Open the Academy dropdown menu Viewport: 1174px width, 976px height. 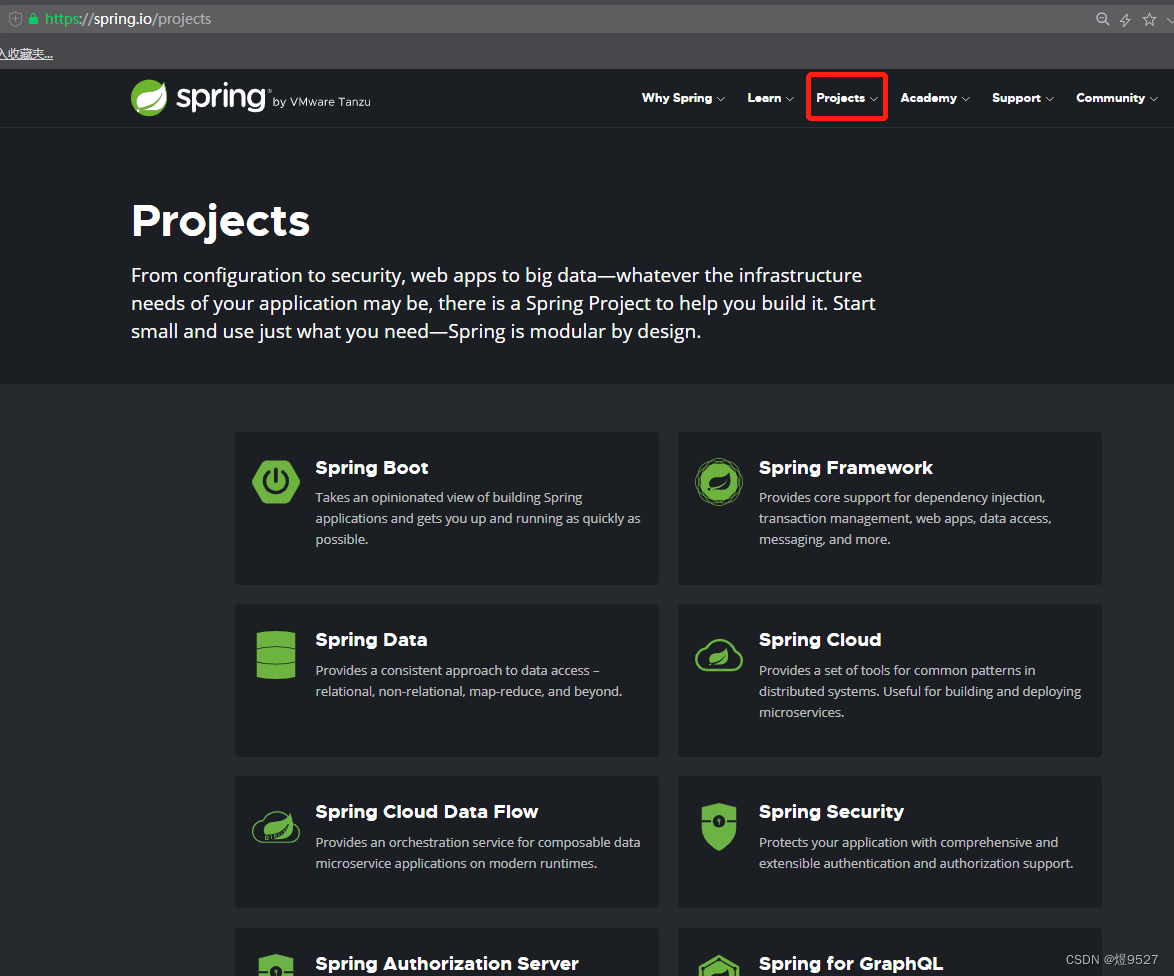tap(934, 98)
